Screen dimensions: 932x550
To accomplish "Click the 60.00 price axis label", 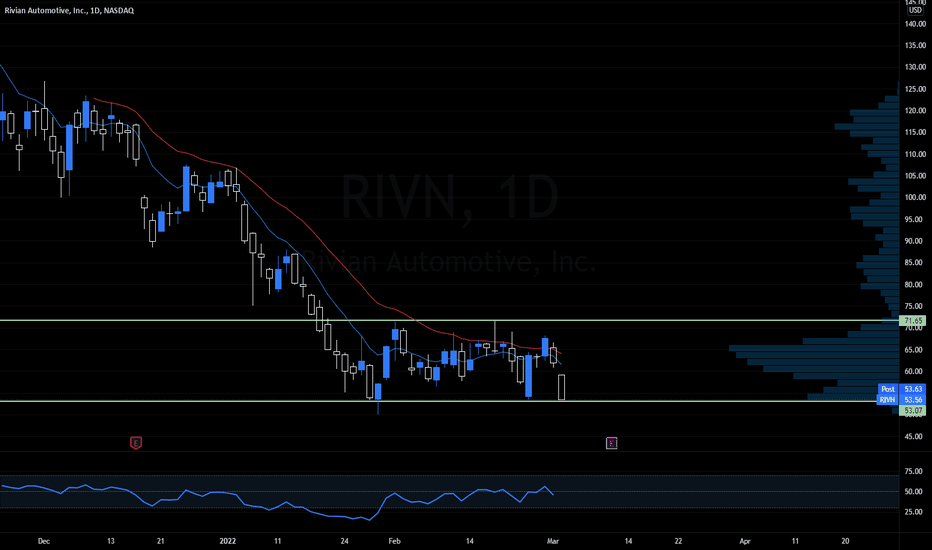I will tap(915, 371).
